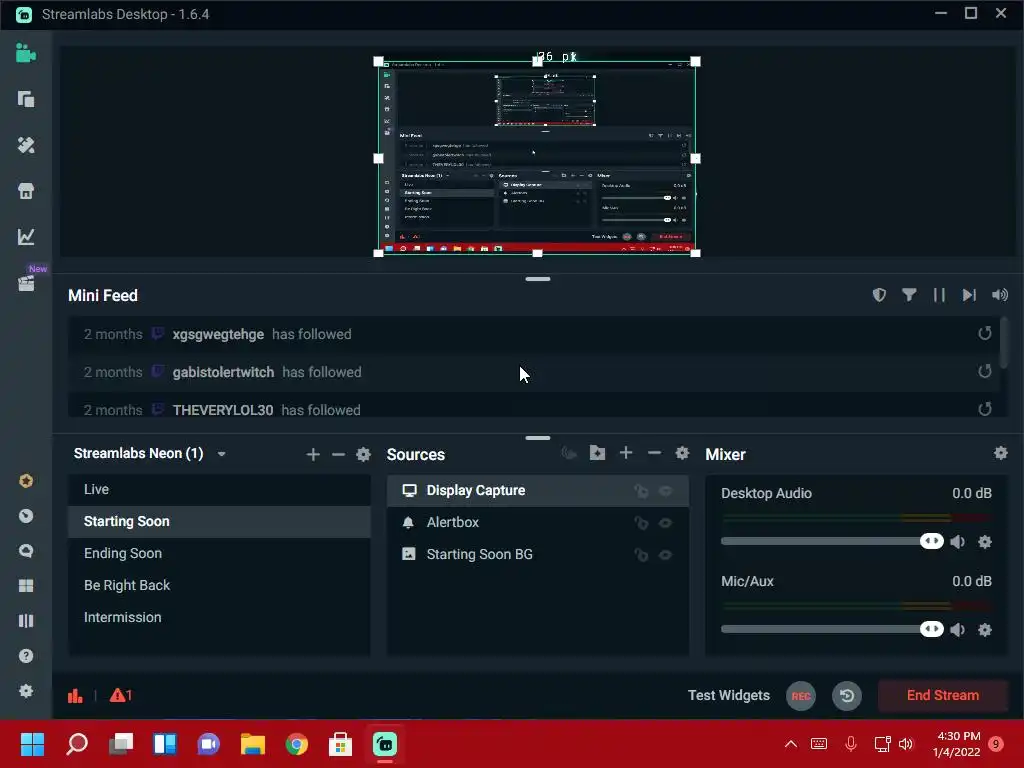Toggle Display Capture visibility eye
Image resolution: width=1024 pixels, height=768 pixels.
[665, 491]
